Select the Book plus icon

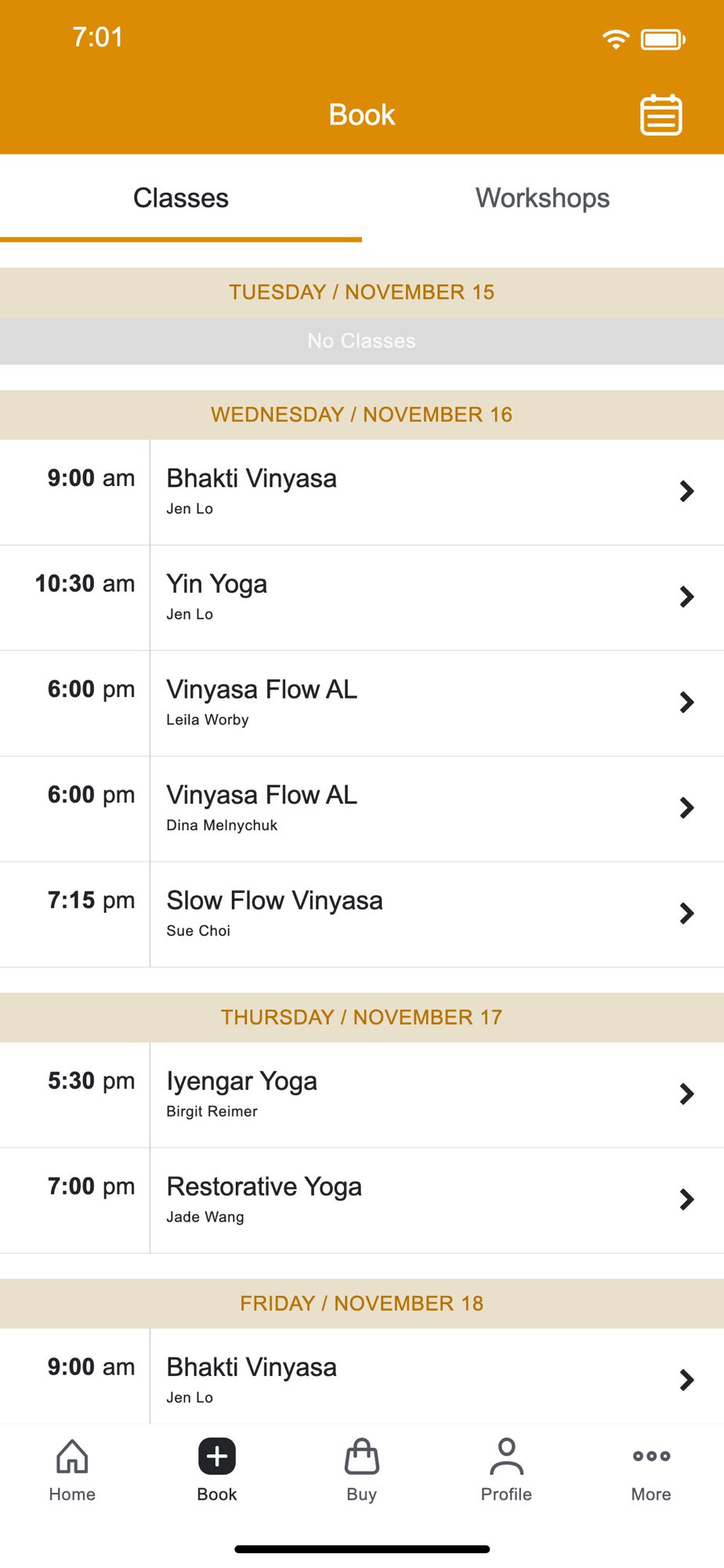point(217,1457)
